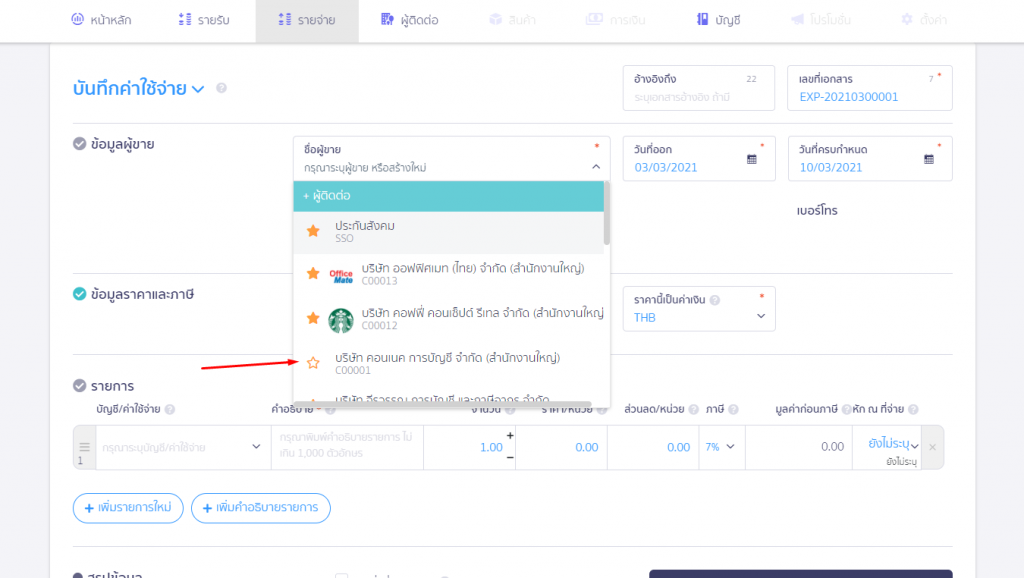Unfavorite ประกันสังคม using its orange star
Image resolution: width=1024 pixels, height=578 pixels.
coord(313,231)
